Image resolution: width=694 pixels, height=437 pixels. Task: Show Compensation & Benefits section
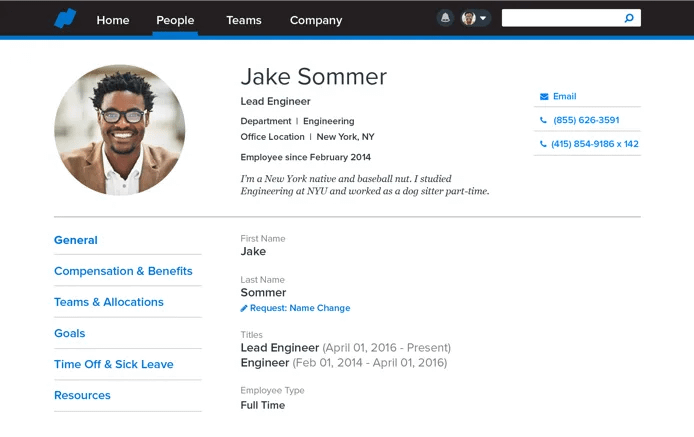(123, 271)
